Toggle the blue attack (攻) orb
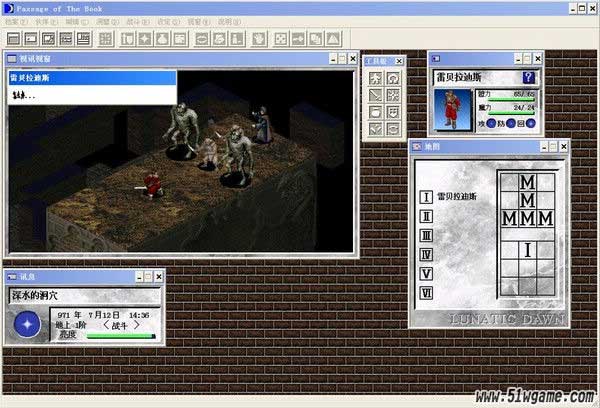Viewport: 600px width, 408px height. click(x=491, y=123)
